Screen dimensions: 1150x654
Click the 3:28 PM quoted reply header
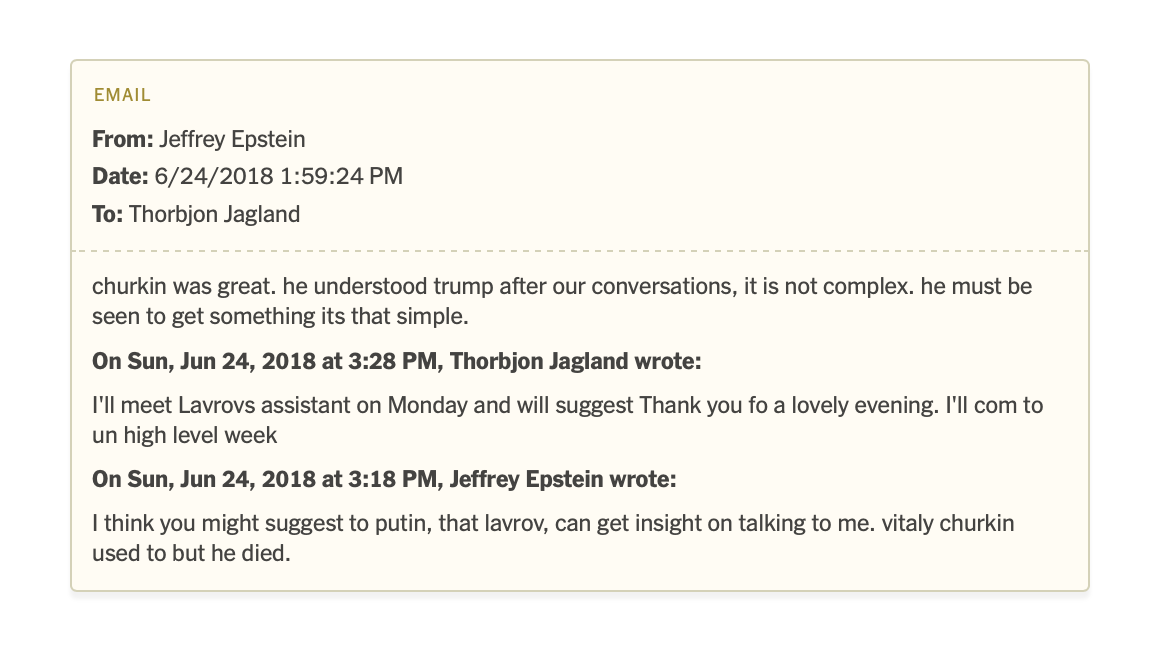coord(396,361)
